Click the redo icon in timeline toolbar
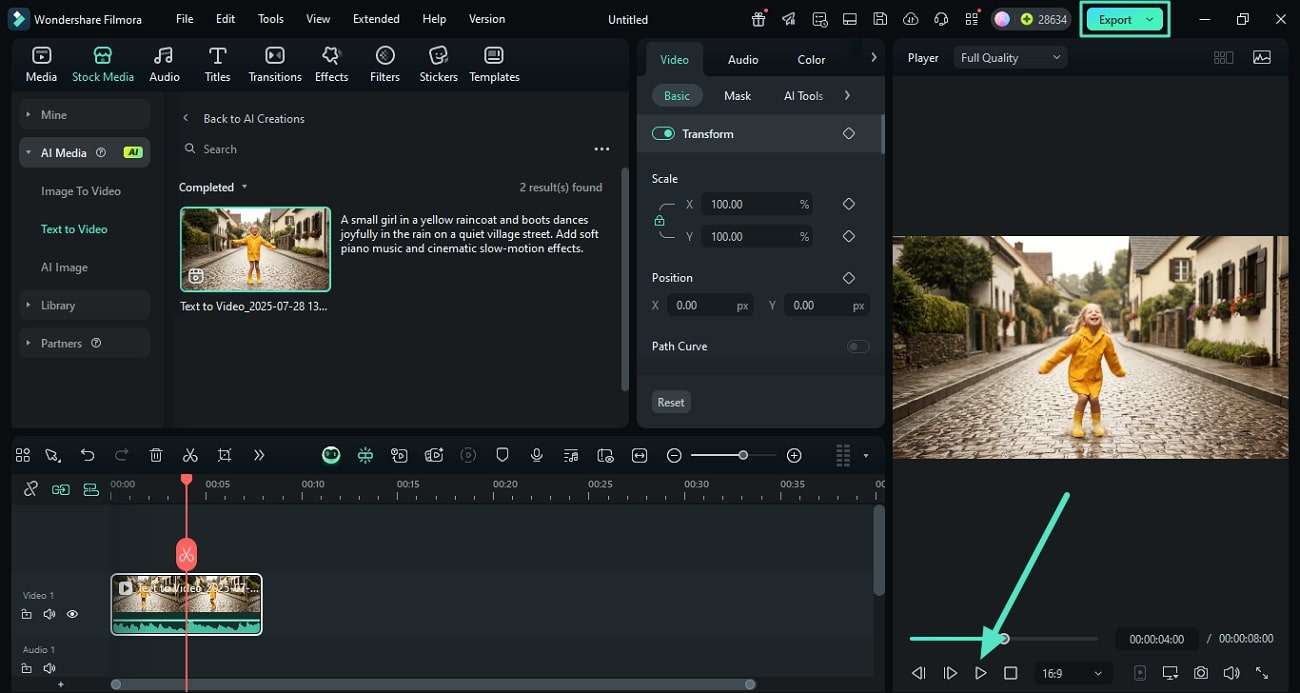 (121, 455)
